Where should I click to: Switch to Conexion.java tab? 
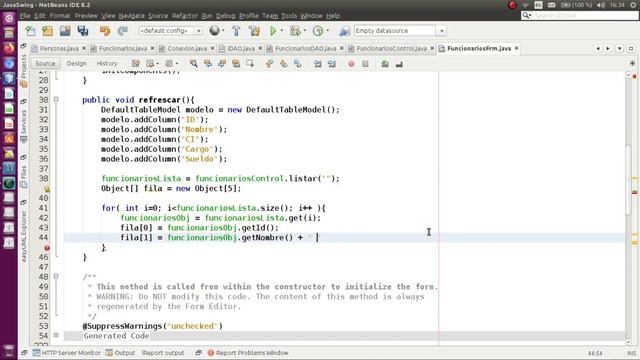[x=187, y=48]
